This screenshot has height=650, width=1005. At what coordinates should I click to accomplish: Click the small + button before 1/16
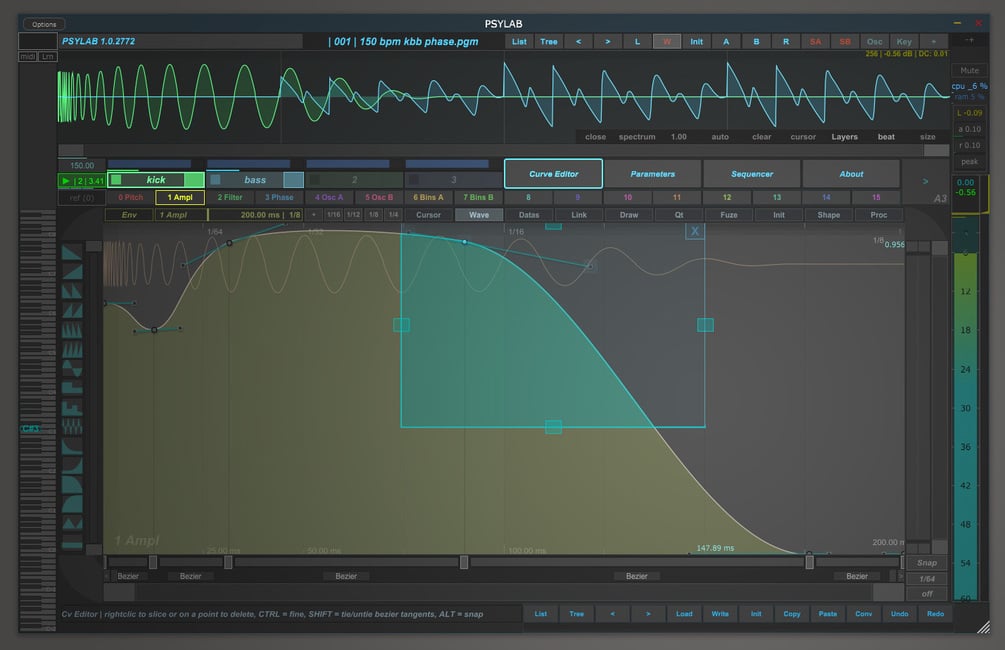click(x=313, y=215)
